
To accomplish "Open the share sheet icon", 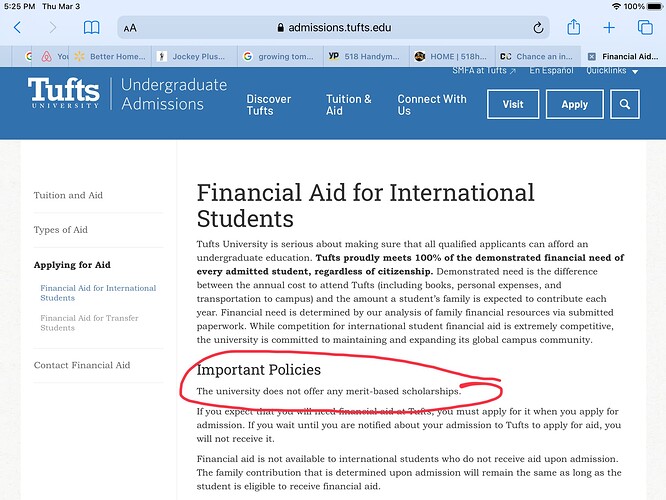I will point(573,27).
